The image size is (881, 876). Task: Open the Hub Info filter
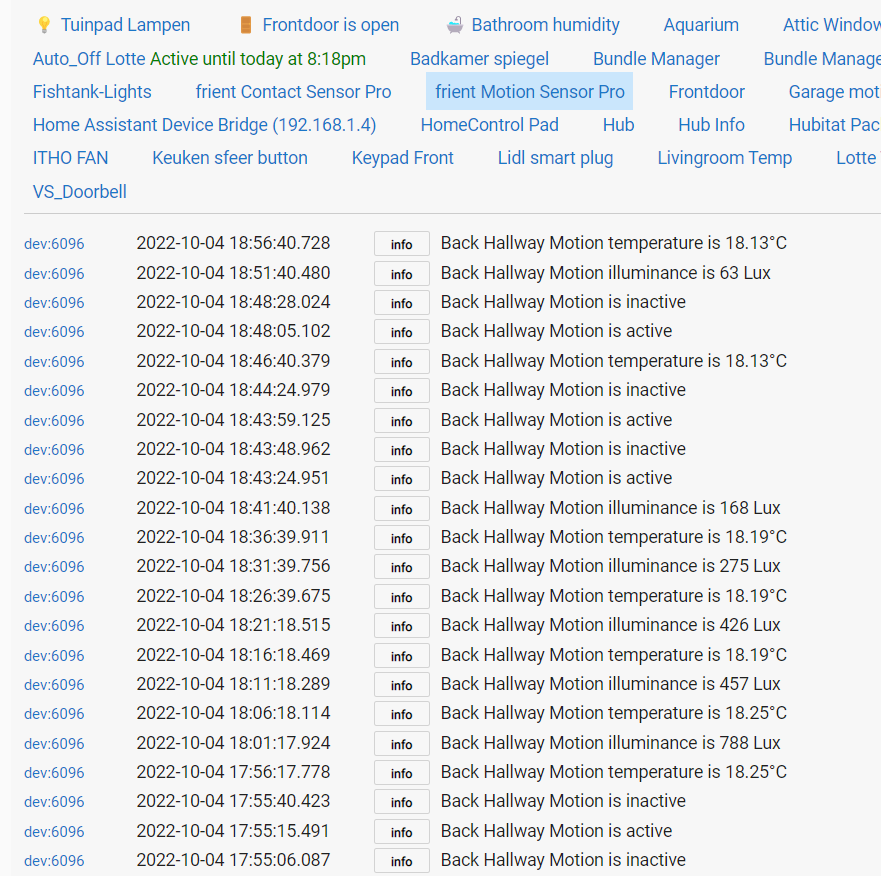tap(711, 125)
